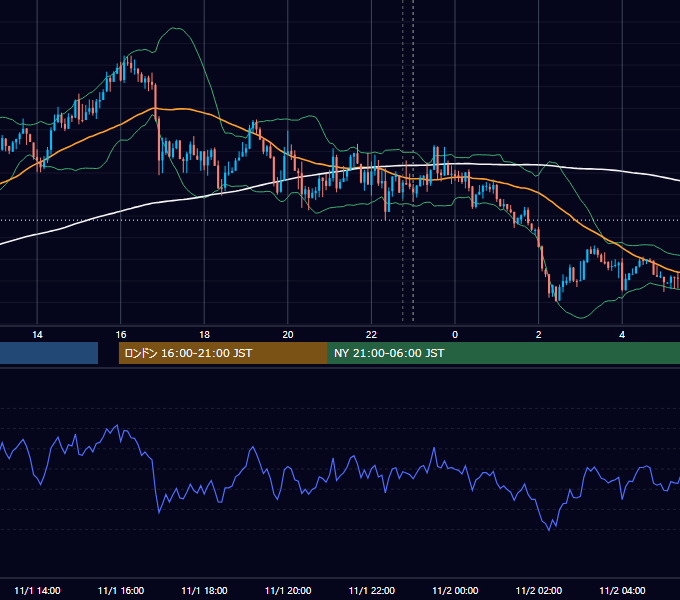Click the '11/1 20:00' time label
680x600 pixels.
click(288, 590)
